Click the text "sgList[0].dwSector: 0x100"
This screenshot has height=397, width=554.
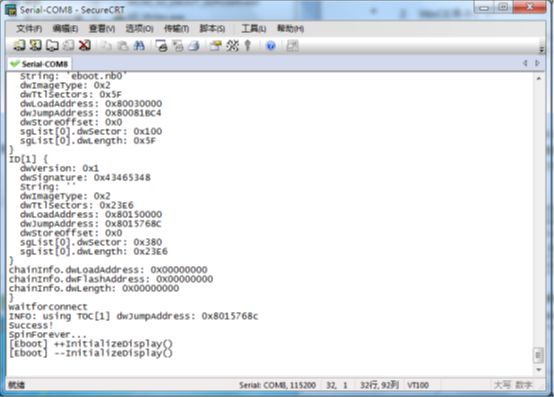click(x=91, y=131)
